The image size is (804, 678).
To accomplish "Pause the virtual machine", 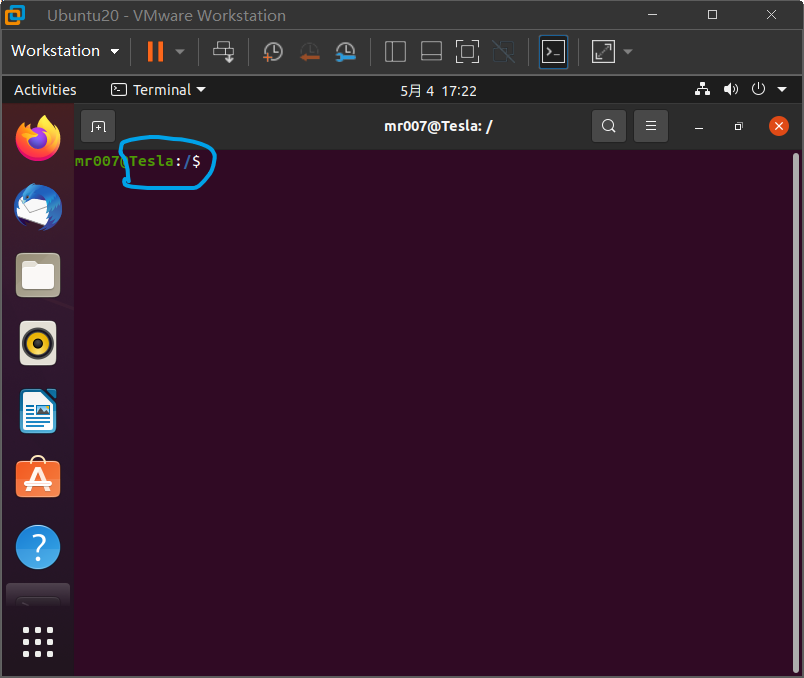I will coord(155,51).
